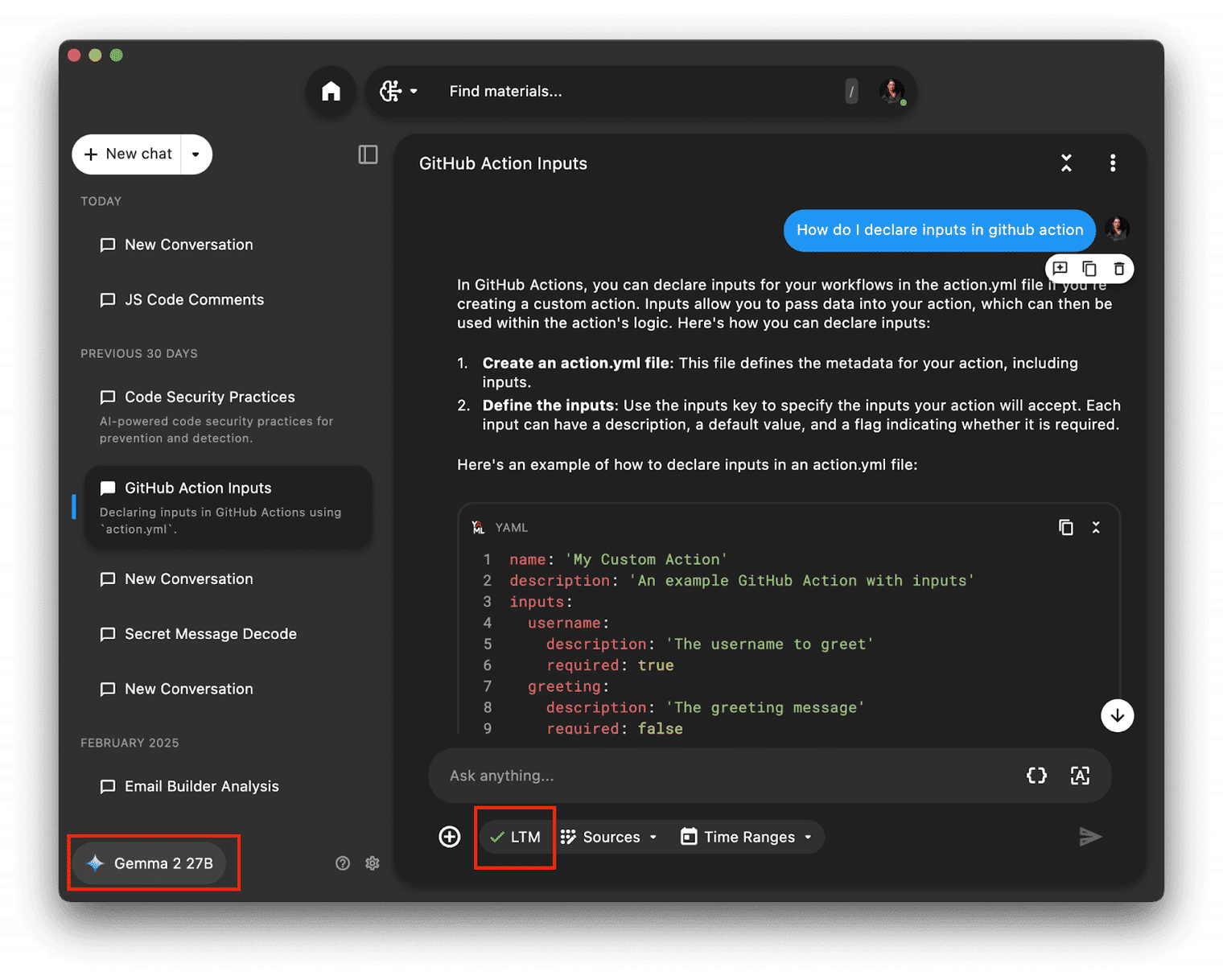This screenshot has width=1223, height=980.
Task: Collapse the YAML code block
Action: click(1096, 528)
